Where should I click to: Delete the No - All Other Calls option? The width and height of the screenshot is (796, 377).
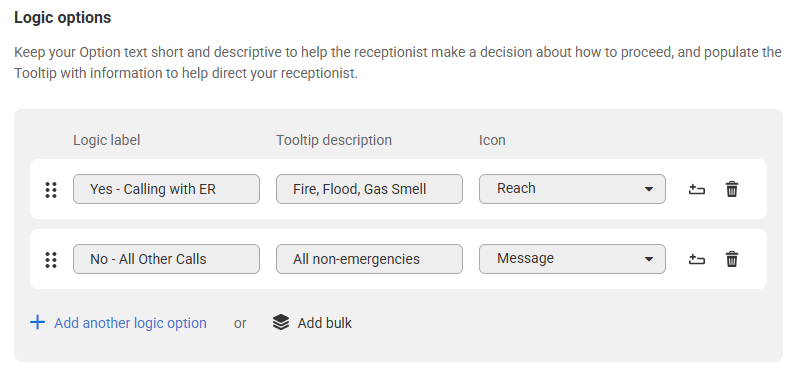point(732,259)
